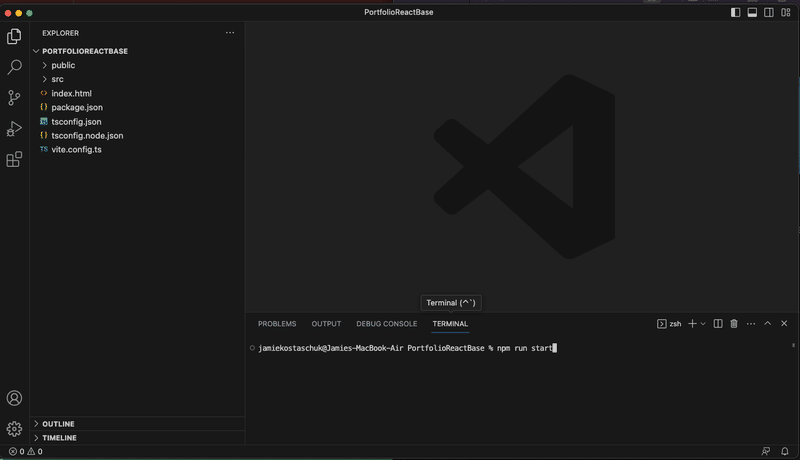Open the Run and Debug view
Viewport: 800px width, 460px height.
pyautogui.click(x=14, y=129)
